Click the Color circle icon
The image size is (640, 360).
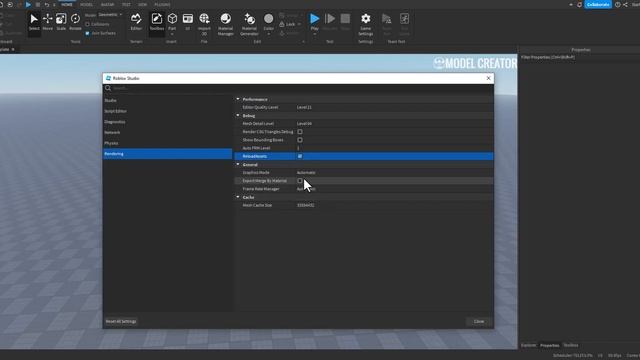click(x=269, y=19)
